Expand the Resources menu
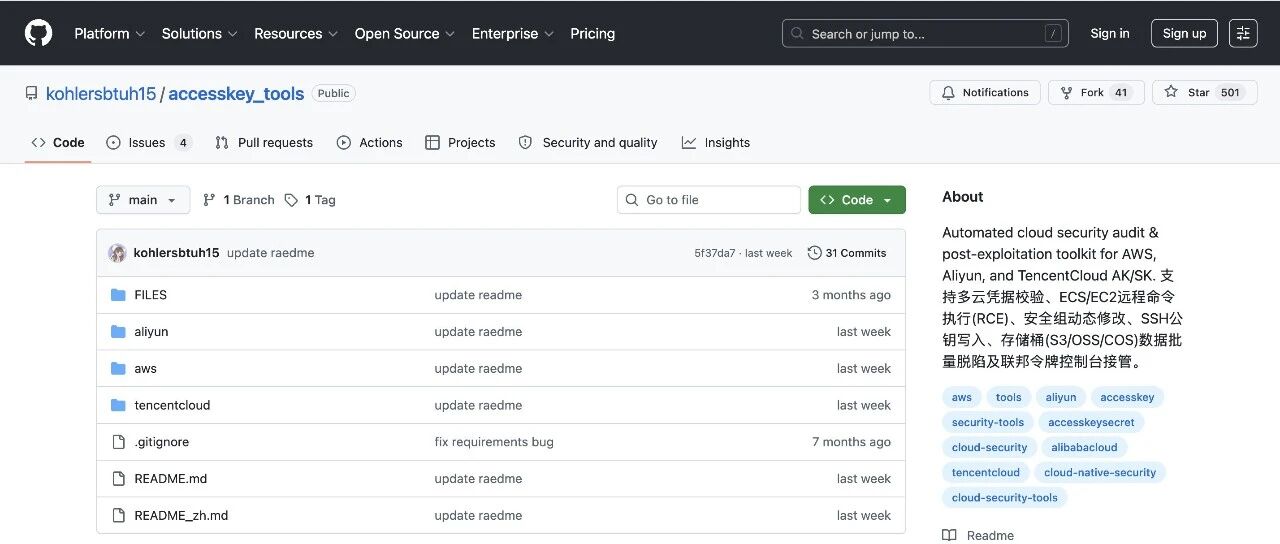The height and width of the screenshot is (544, 1280). pos(296,33)
